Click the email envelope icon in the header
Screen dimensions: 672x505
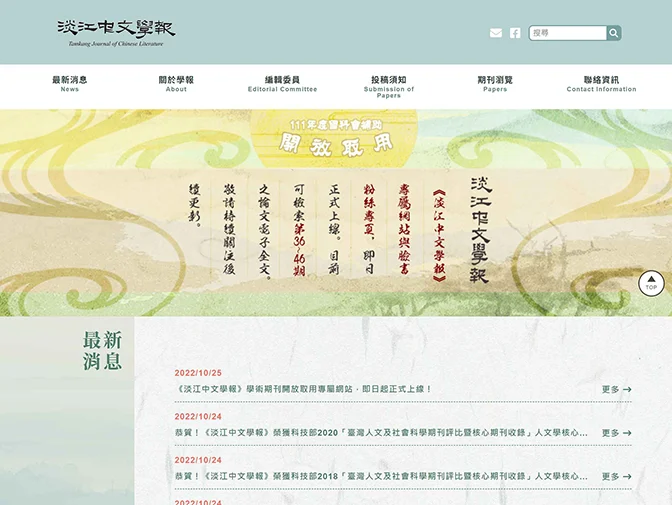tap(496, 33)
